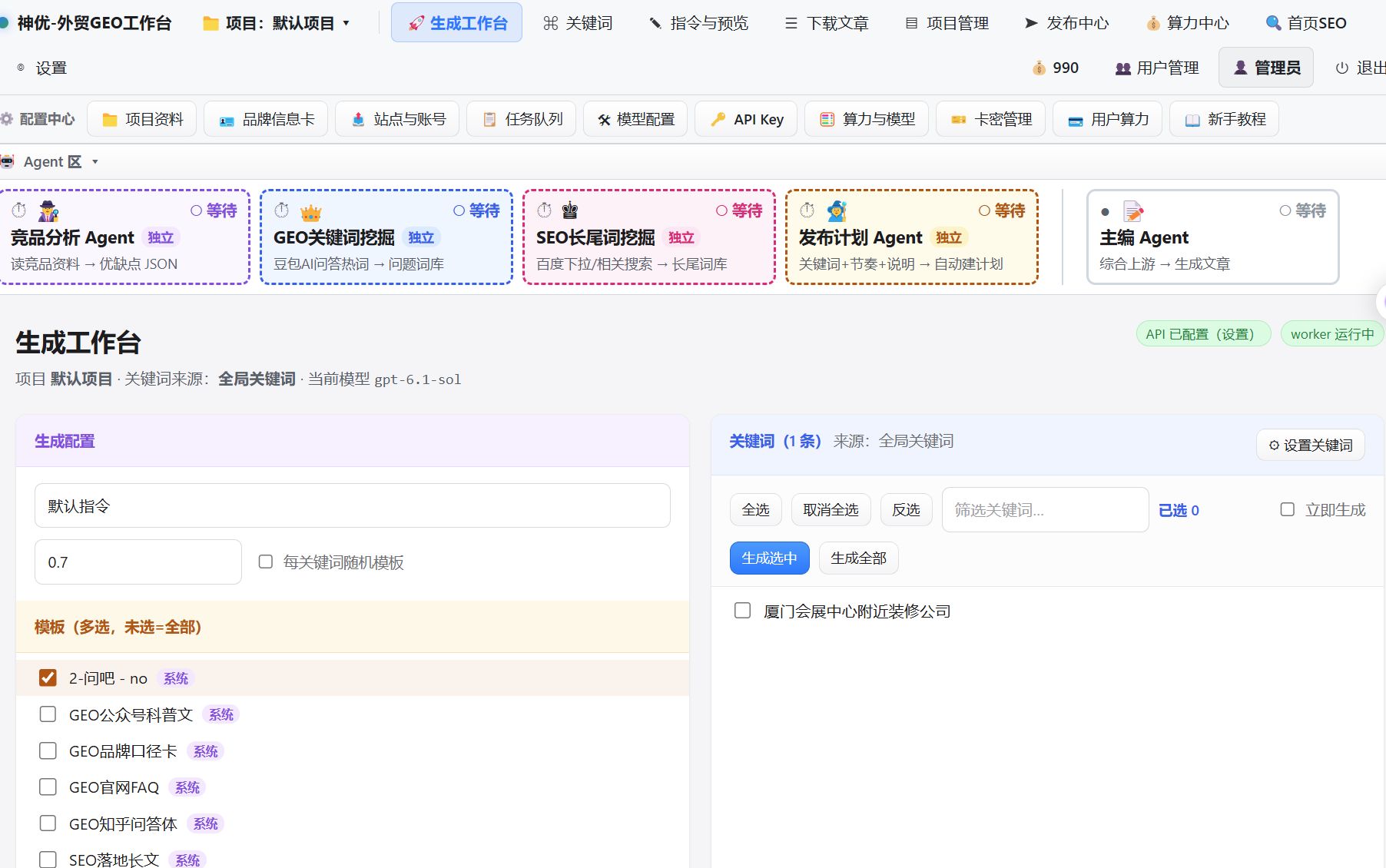The image size is (1386, 868).
Task: Click the coin icon next to 990
Action: point(1039,68)
